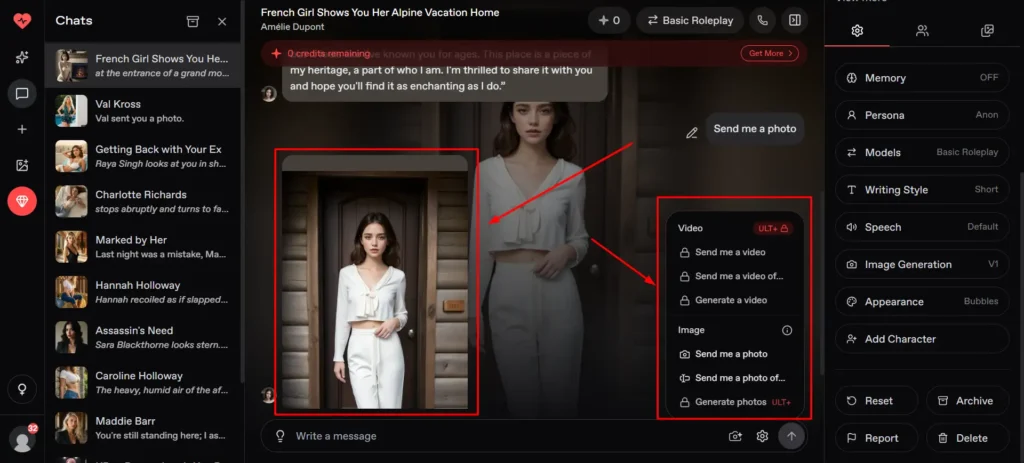The image size is (1024, 463).
Task: Click the camera plus icon in message bar
Action: click(735, 436)
